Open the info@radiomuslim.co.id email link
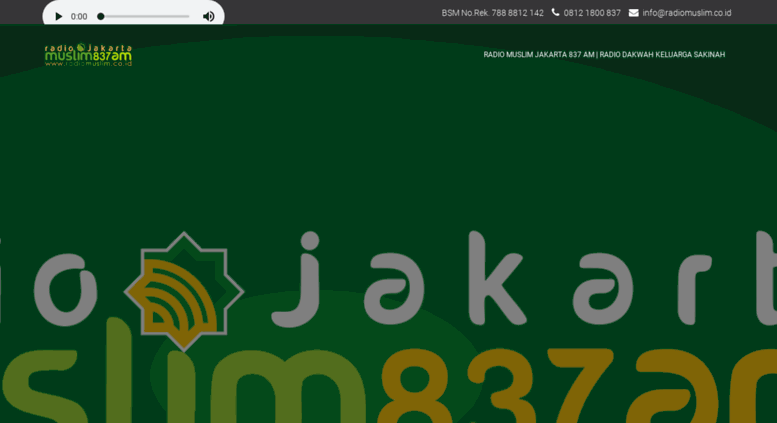Viewport: 777px width, 423px height. click(x=687, y=13)
